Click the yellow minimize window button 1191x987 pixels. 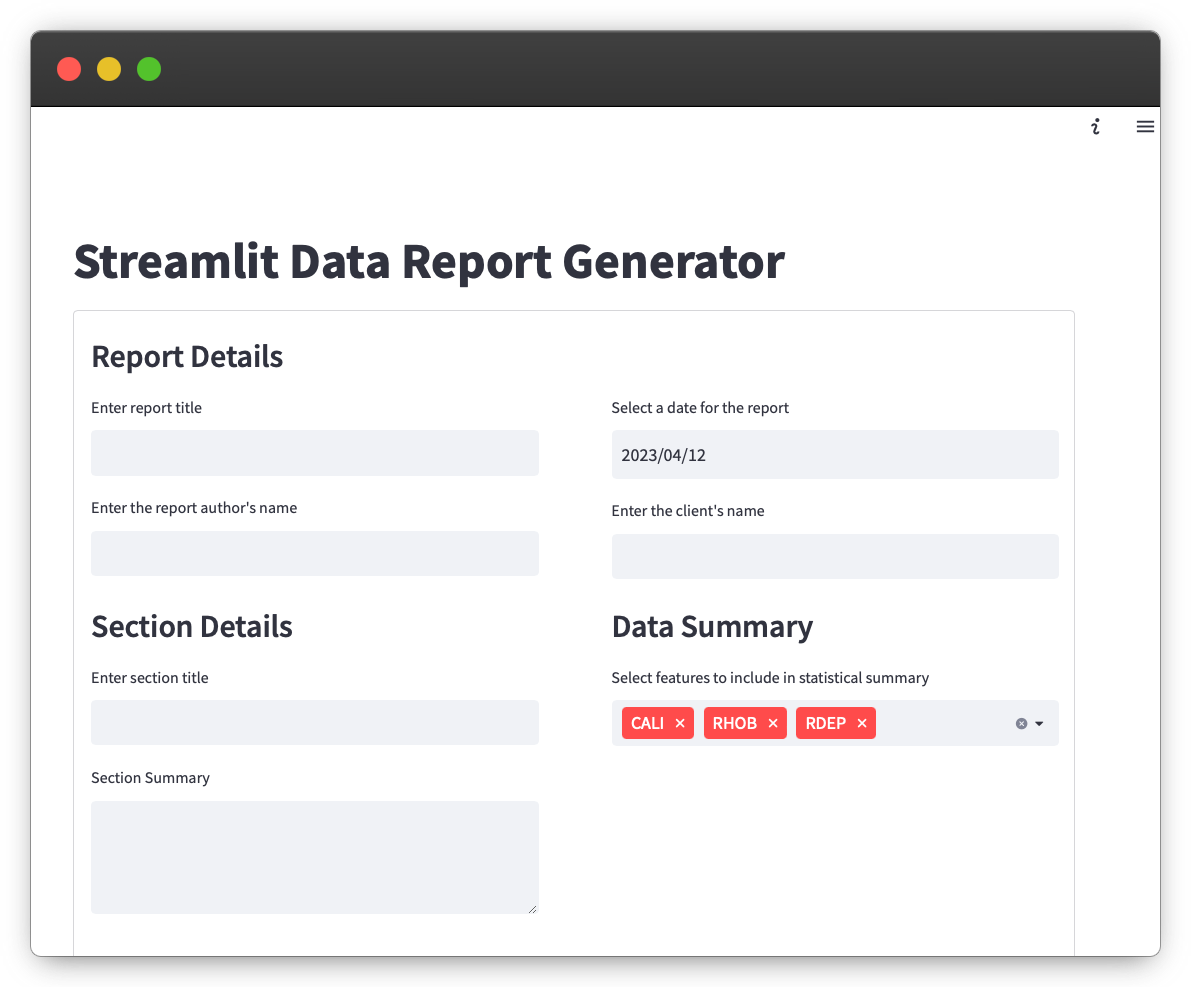pos(109,69)
